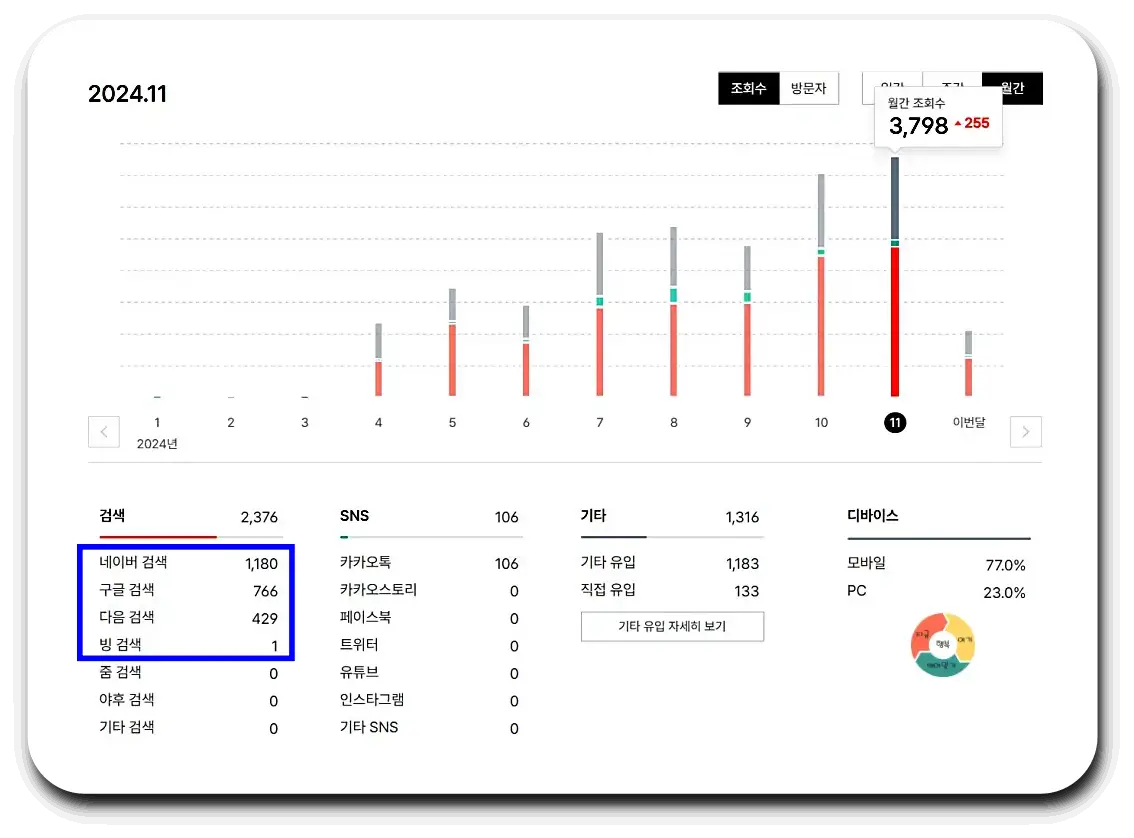Click the October gray bar in the chart
Image resolution: width=1134 pixels, height=838 pixels.
pos(820,210)
